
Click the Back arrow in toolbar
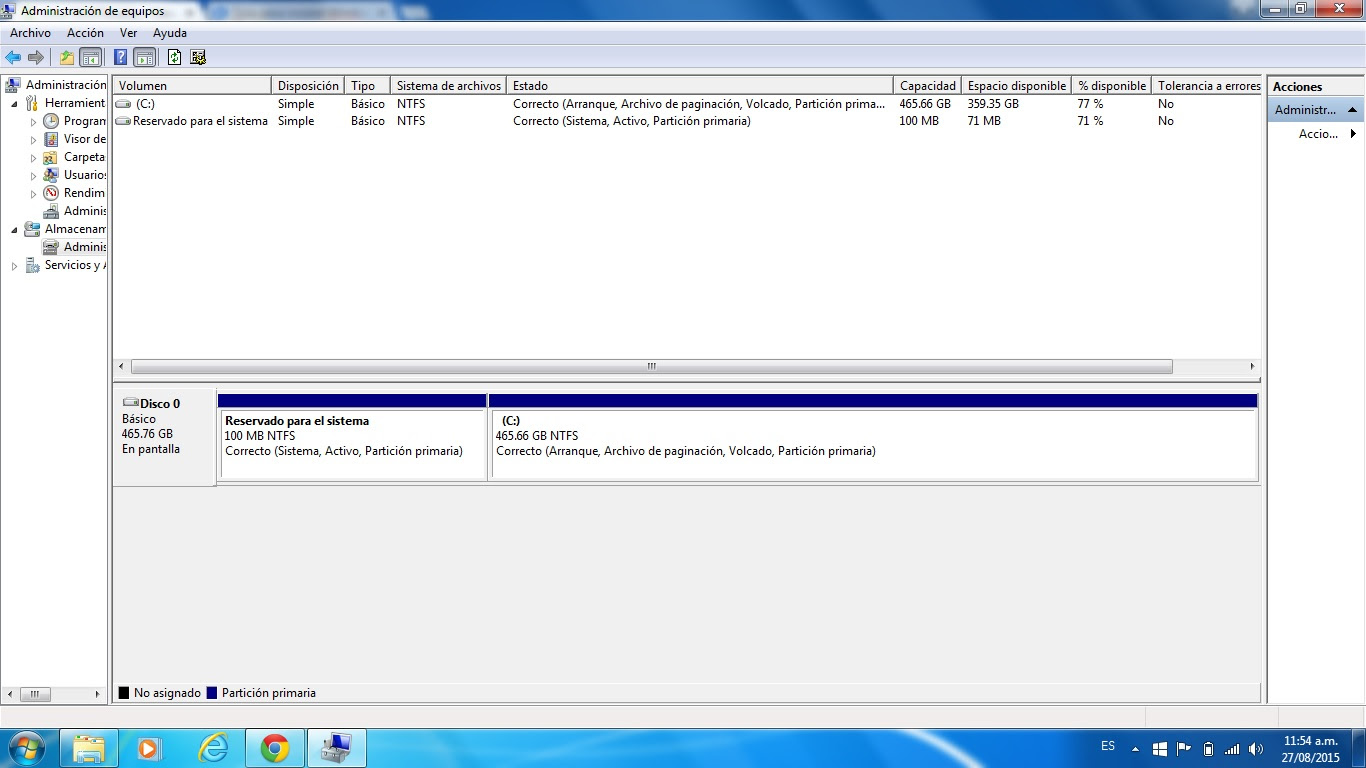13,57
